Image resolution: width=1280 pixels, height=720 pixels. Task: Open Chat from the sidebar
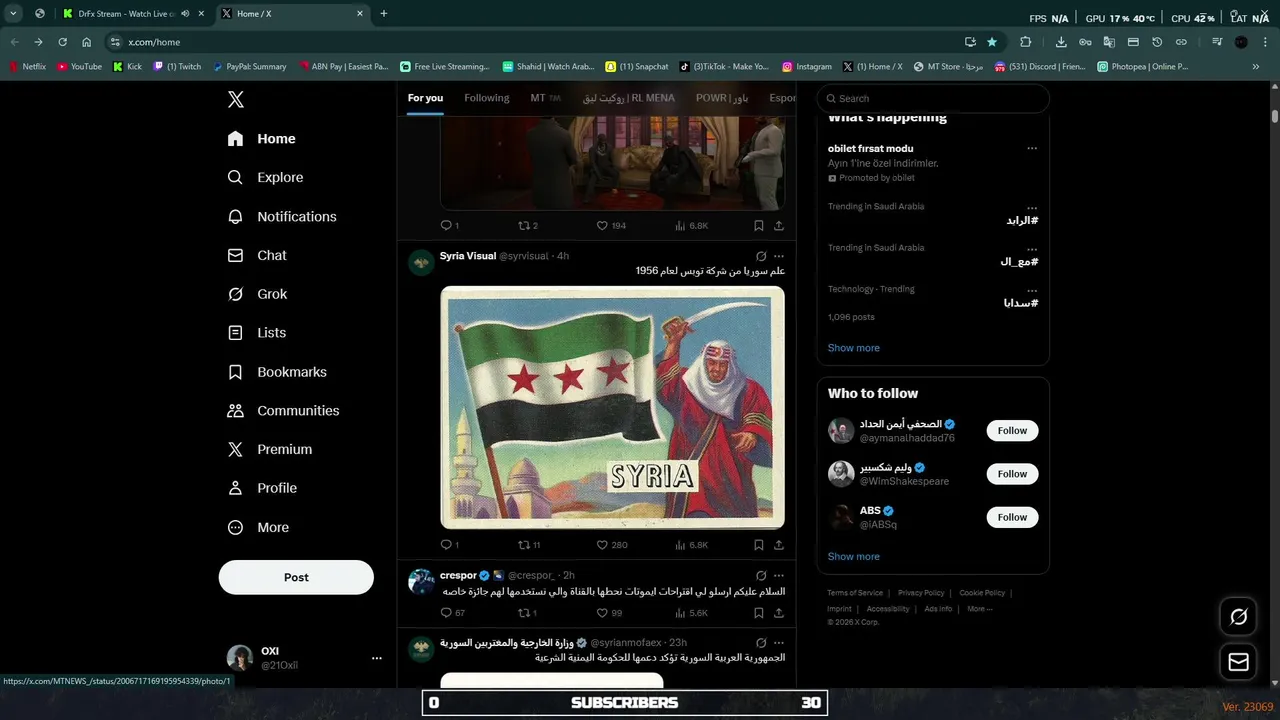click(x=257, y=255)
